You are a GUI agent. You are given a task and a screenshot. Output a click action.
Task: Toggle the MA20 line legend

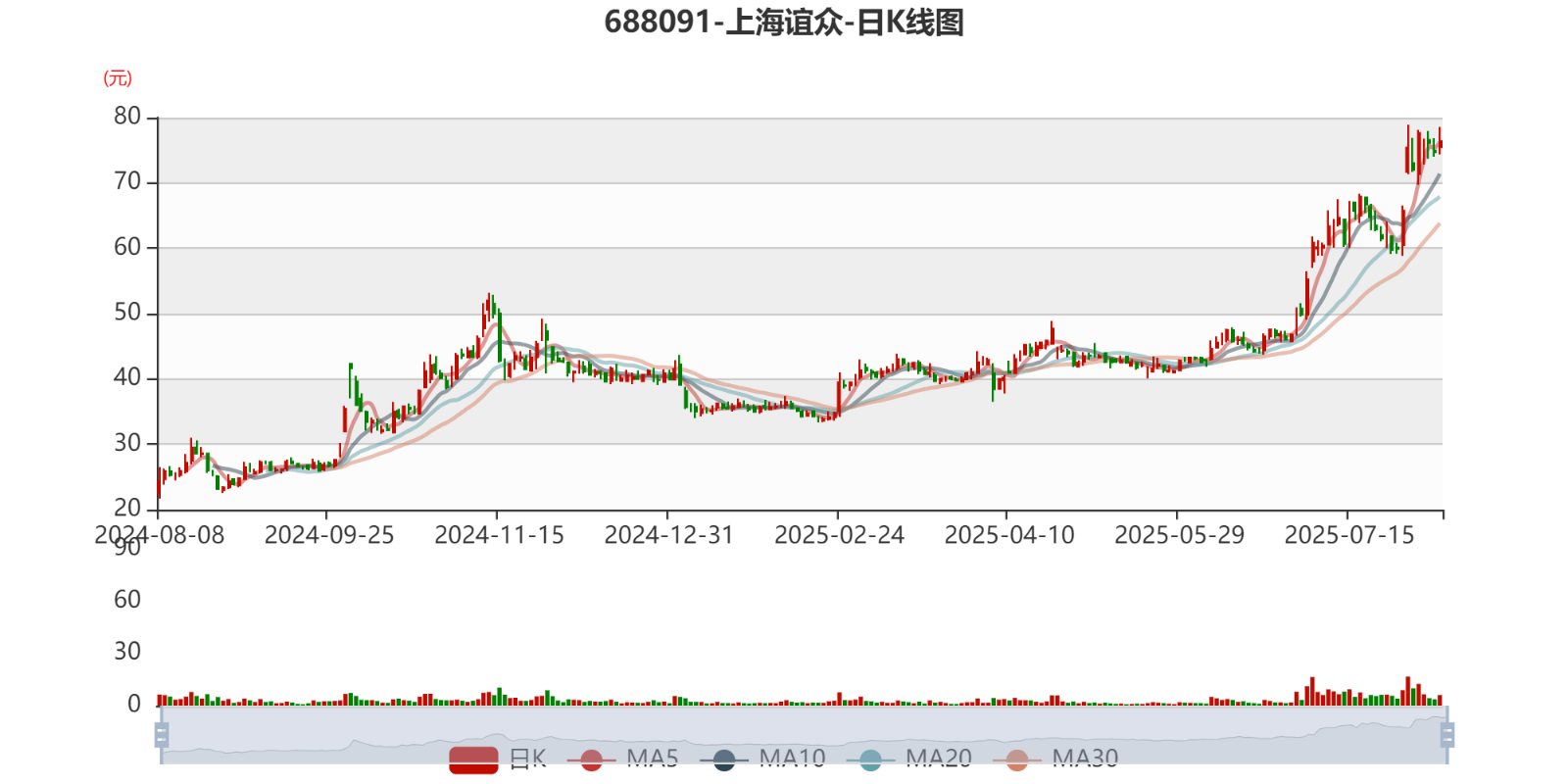click(909, 759)
